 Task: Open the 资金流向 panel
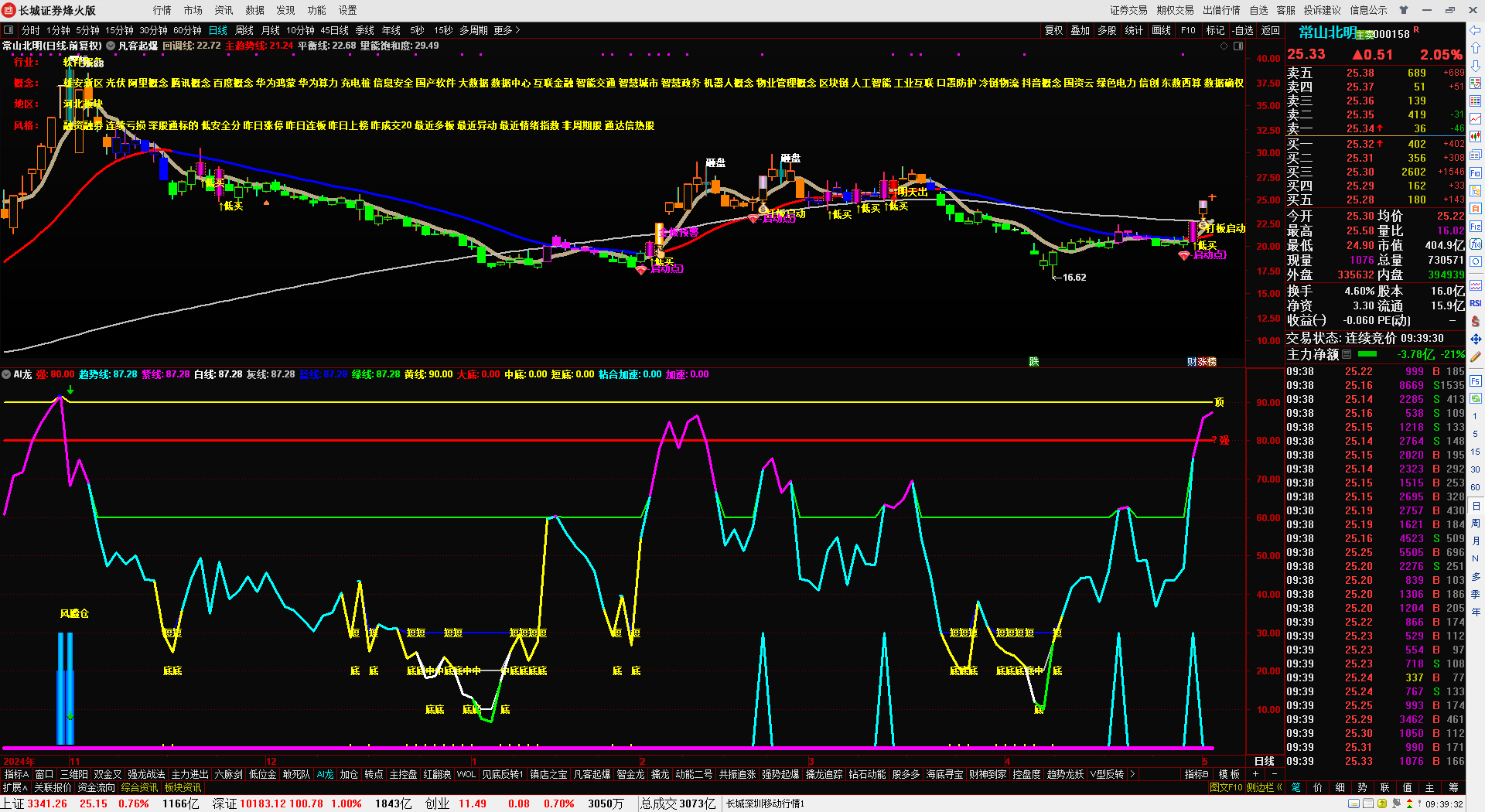coord(97,787)
